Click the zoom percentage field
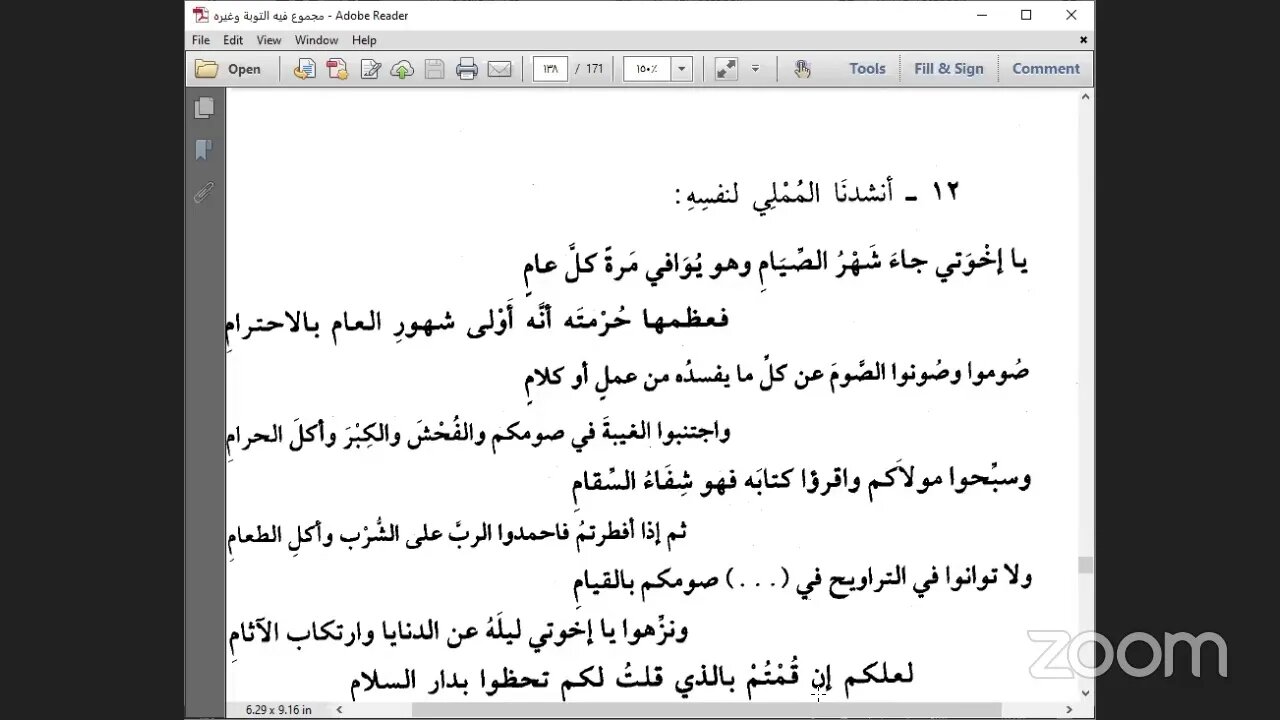The image size is (1280, 720). coord(647,69)
